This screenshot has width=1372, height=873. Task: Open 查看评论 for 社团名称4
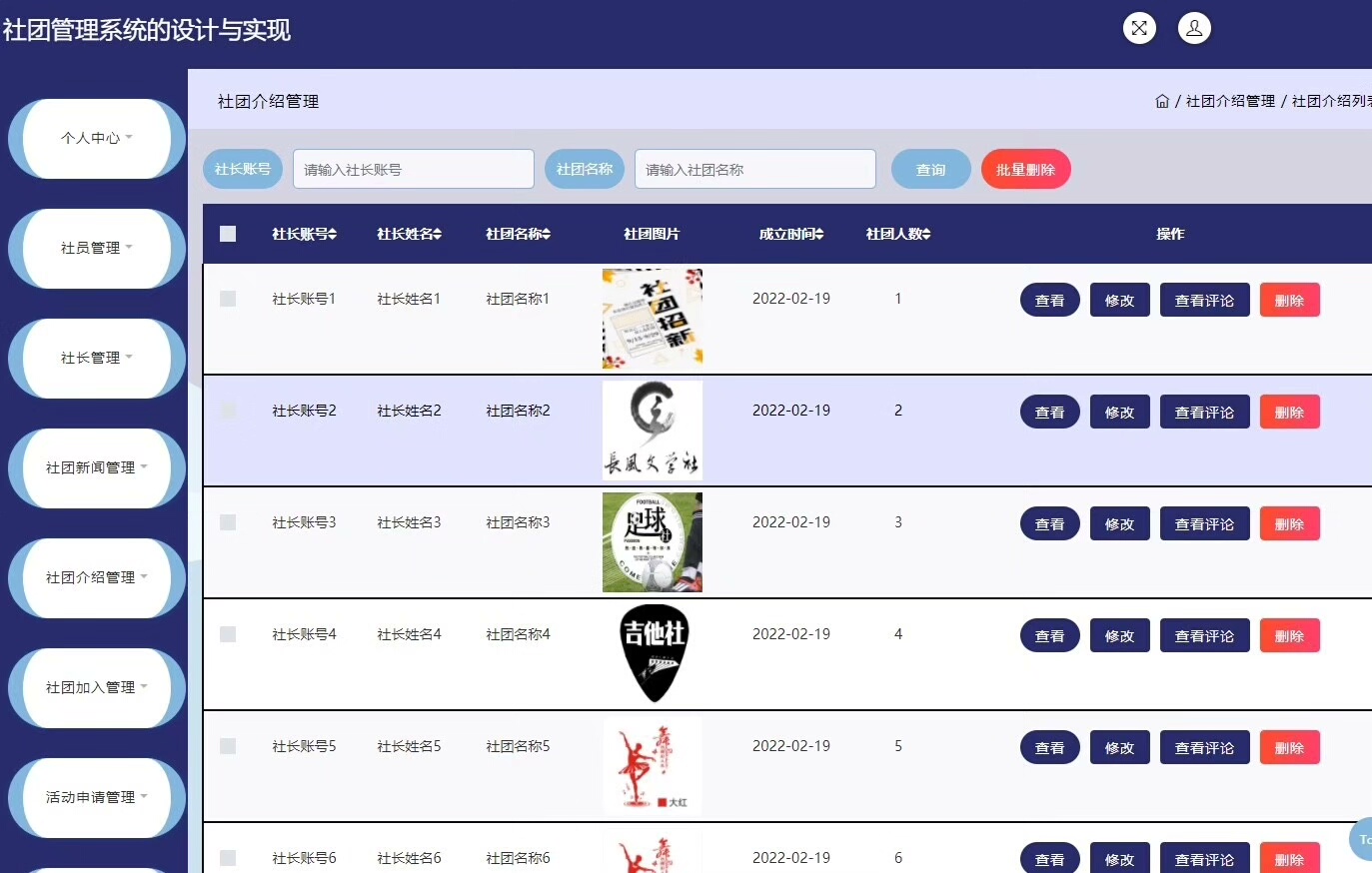point(1205,636)
